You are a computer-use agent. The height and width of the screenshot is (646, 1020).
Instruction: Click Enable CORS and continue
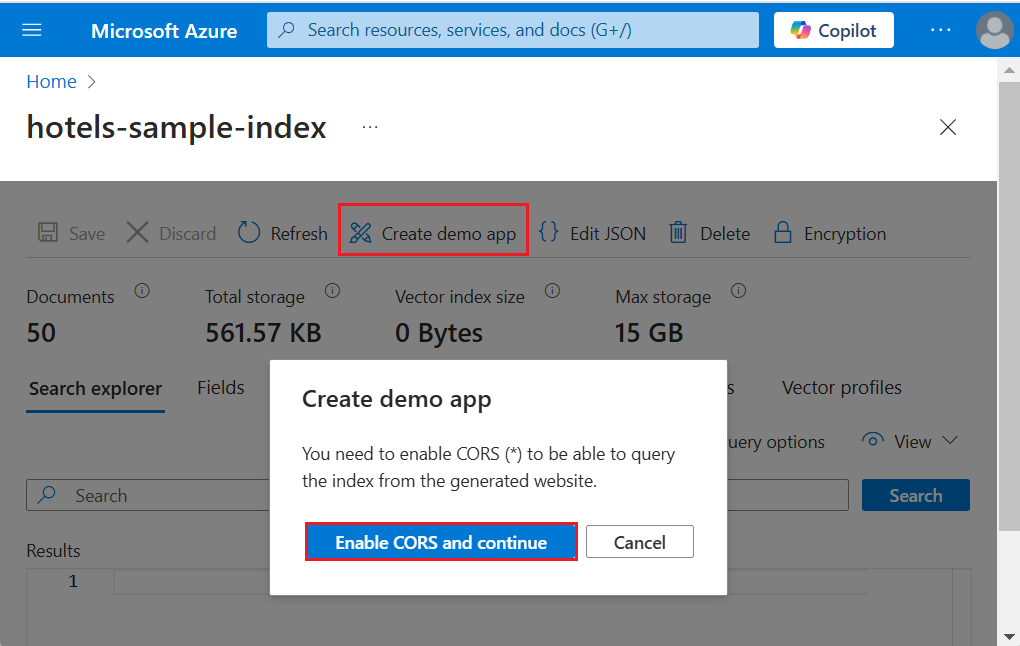441,543
